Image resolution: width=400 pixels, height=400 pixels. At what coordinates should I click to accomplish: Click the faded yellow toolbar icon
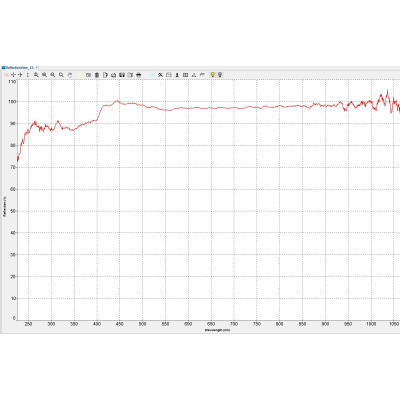[80, 75]
